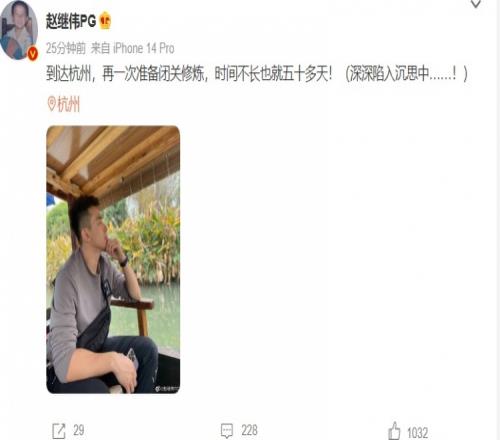Open 赵继伟PG's profile avatar
This screenshot has width=500, height=440.
pos(19,30)
